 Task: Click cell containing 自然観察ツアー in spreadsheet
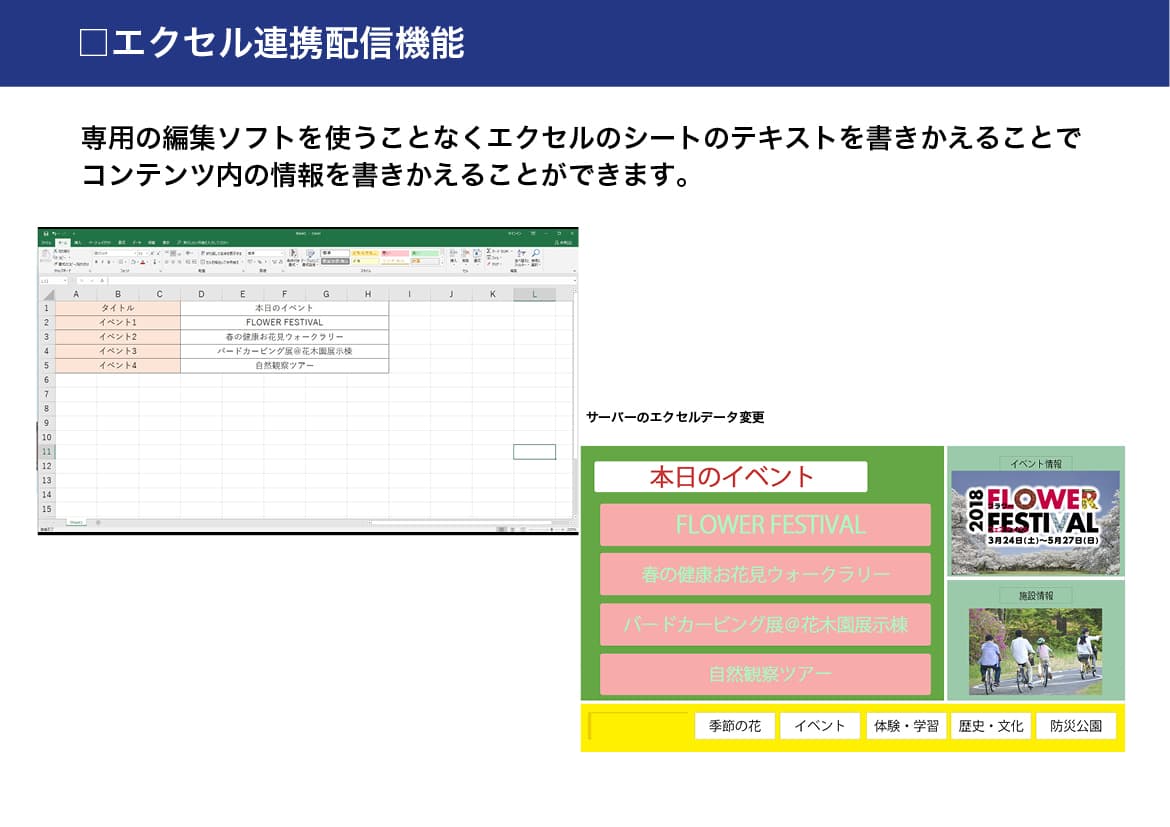[284, 366]
